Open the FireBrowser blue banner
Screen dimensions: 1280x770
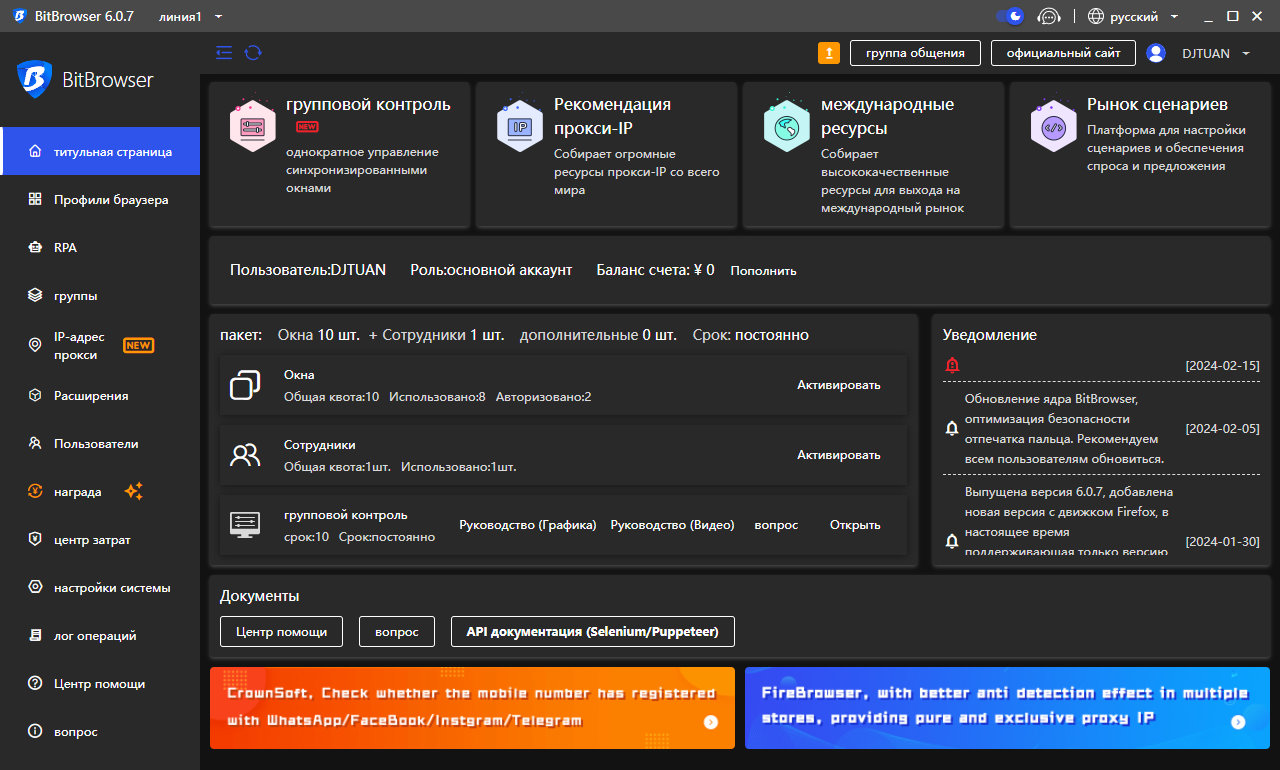(1007, 708)
